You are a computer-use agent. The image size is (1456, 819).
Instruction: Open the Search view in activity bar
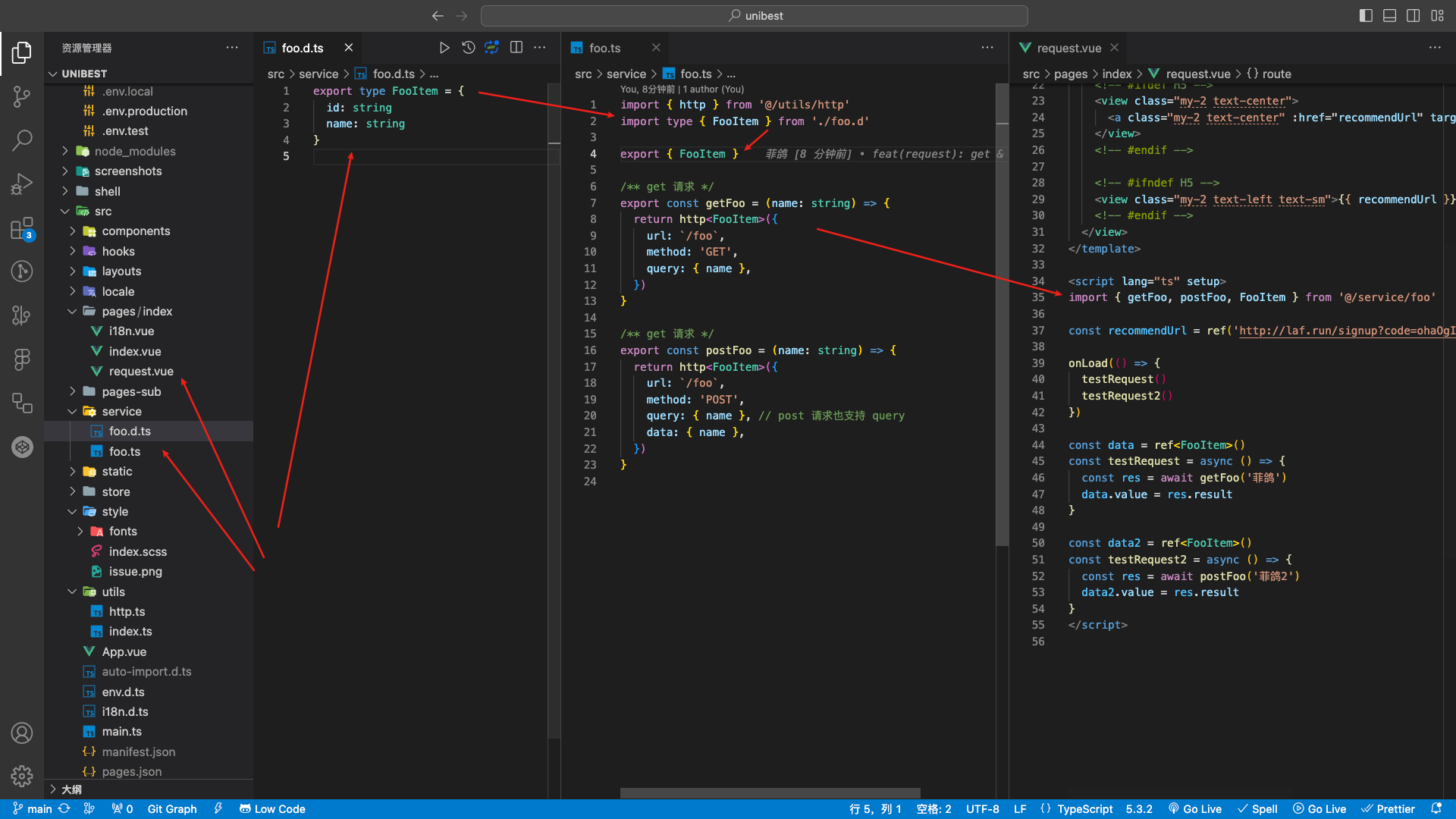[22, 140]
